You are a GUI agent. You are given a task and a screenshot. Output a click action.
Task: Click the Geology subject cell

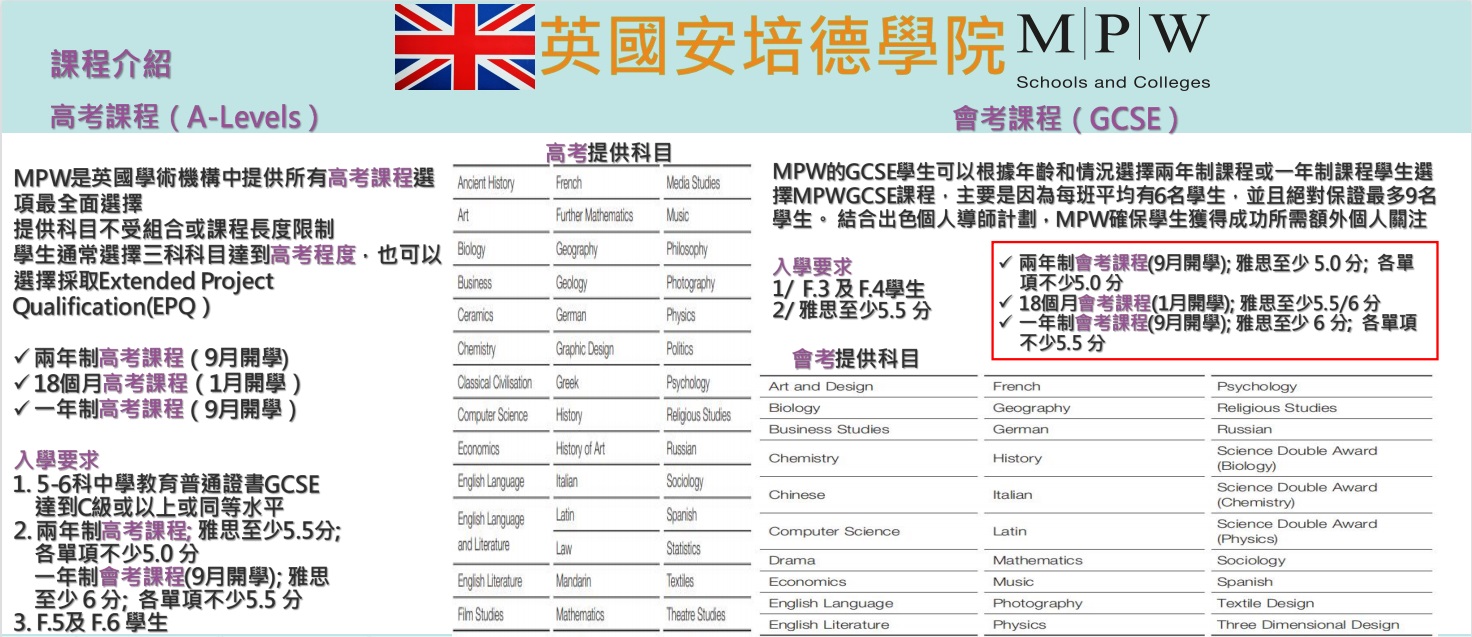(572, 283)
